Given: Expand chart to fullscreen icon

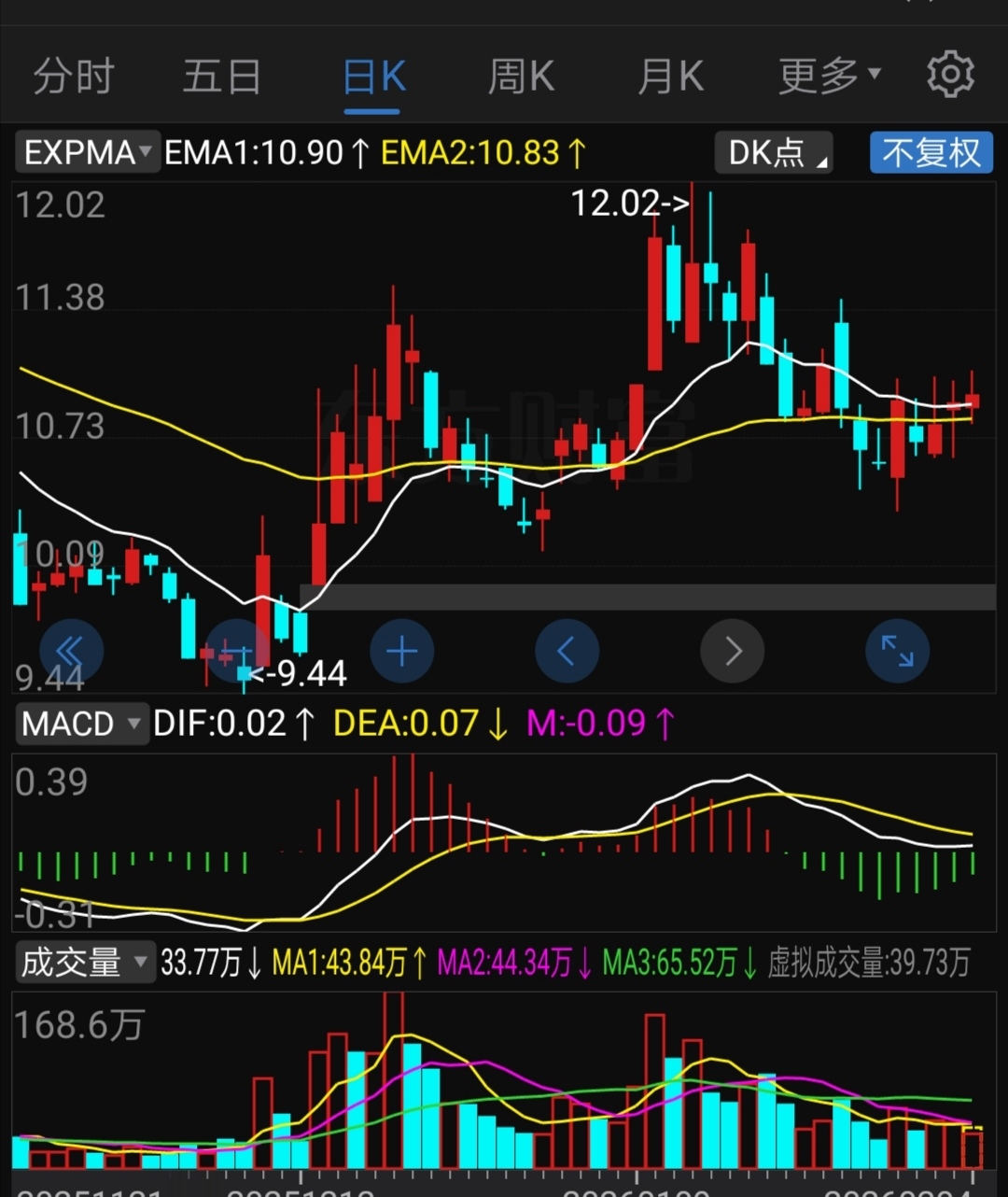Looking at the screenshot, I should point(898,651).
